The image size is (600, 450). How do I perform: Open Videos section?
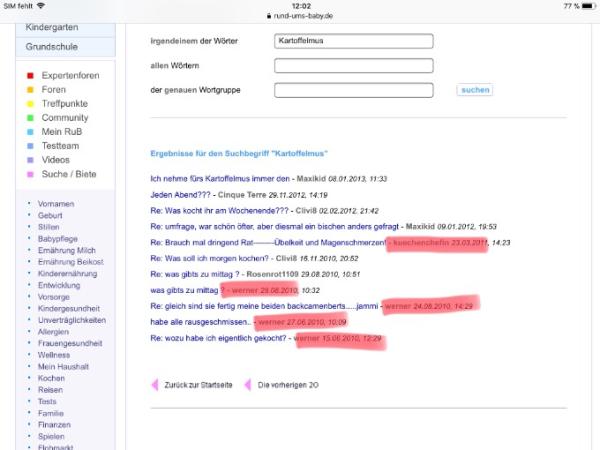[x=55, y=160]
